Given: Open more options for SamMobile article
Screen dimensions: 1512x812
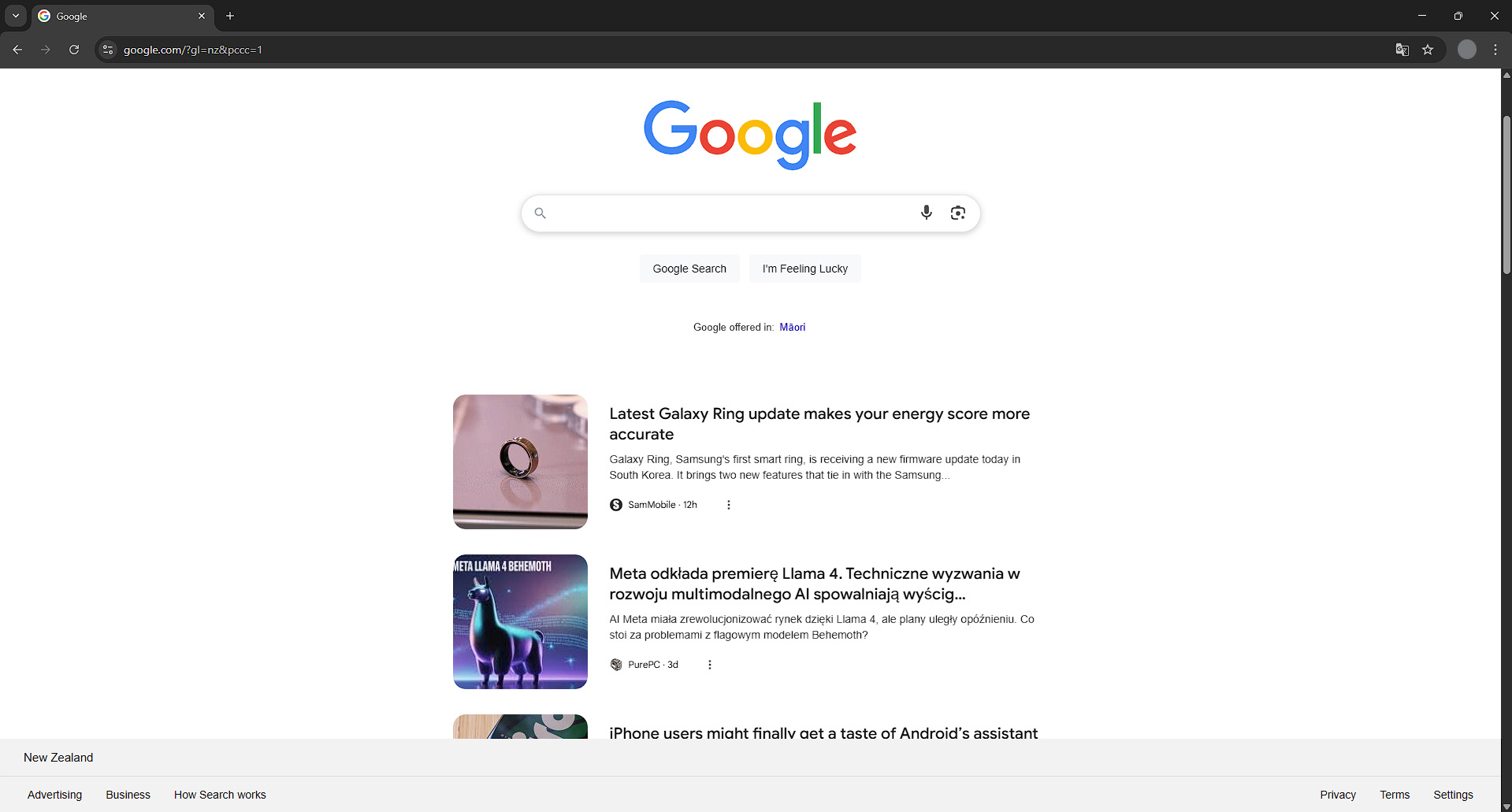Looking at the screenshot, I should tap(729, 505).
